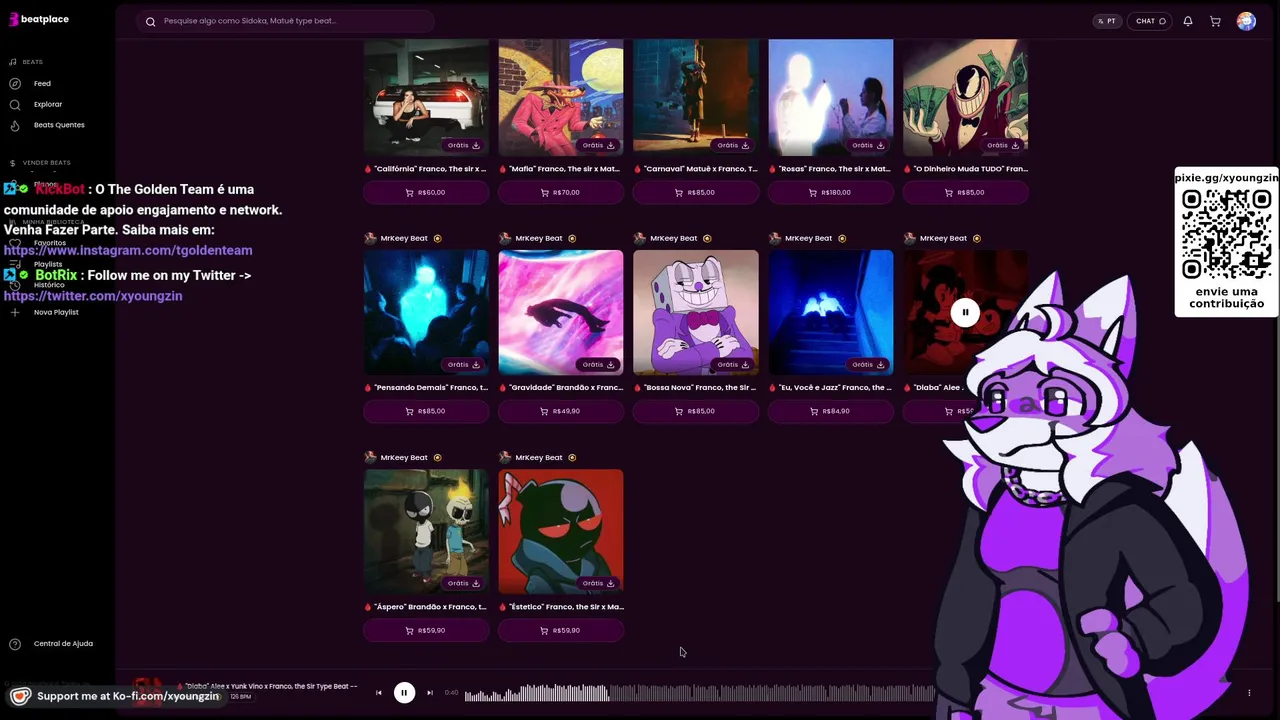Download "Estetico" beat with Grátis button
The width and height of the screenshot is (1280, 720).
click(599, 583)
